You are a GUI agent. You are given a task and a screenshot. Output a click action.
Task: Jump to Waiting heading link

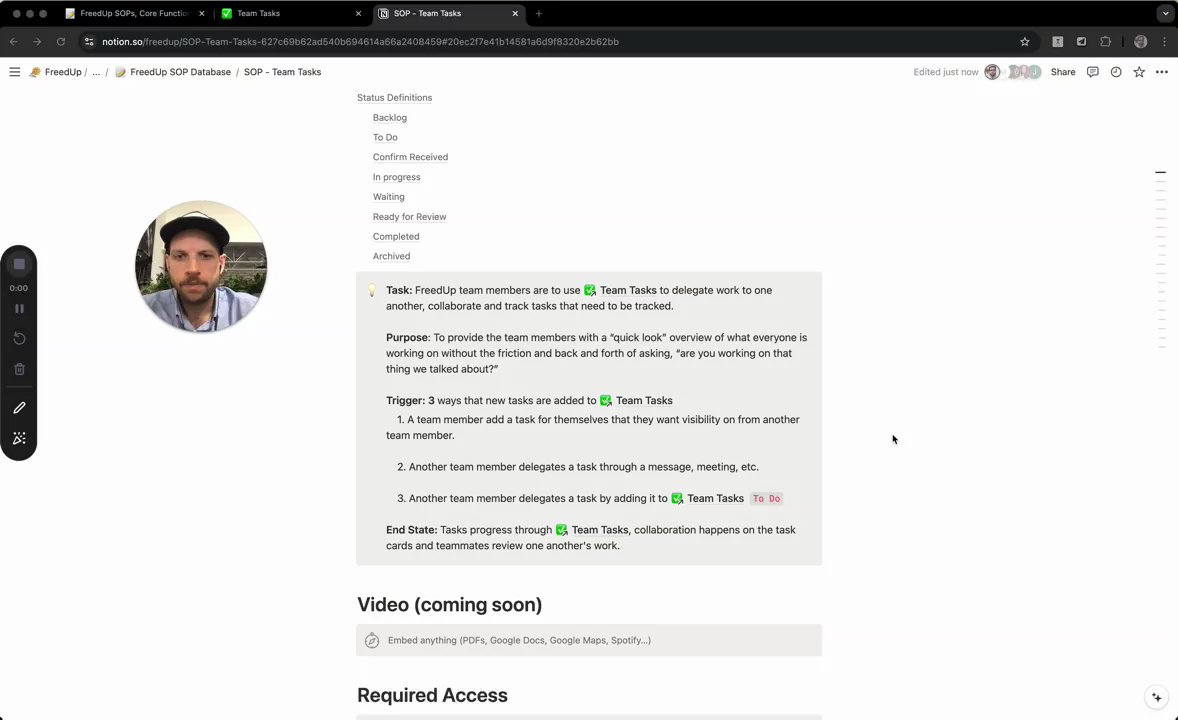(388, 197)
